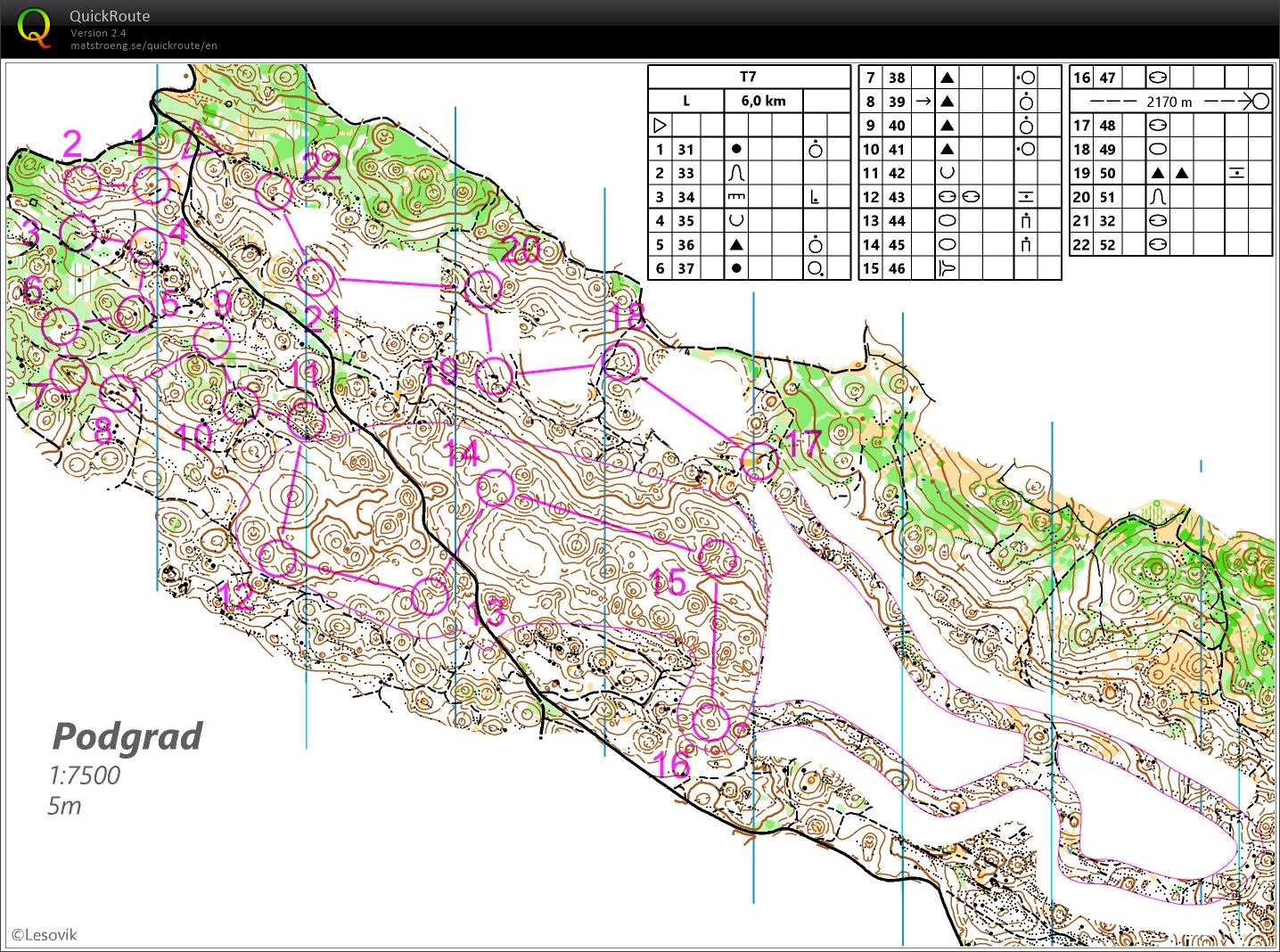Viewport: 1280px width, 952px height.
Task: Click control circle 17 on the map
Action: coord(759,462)
